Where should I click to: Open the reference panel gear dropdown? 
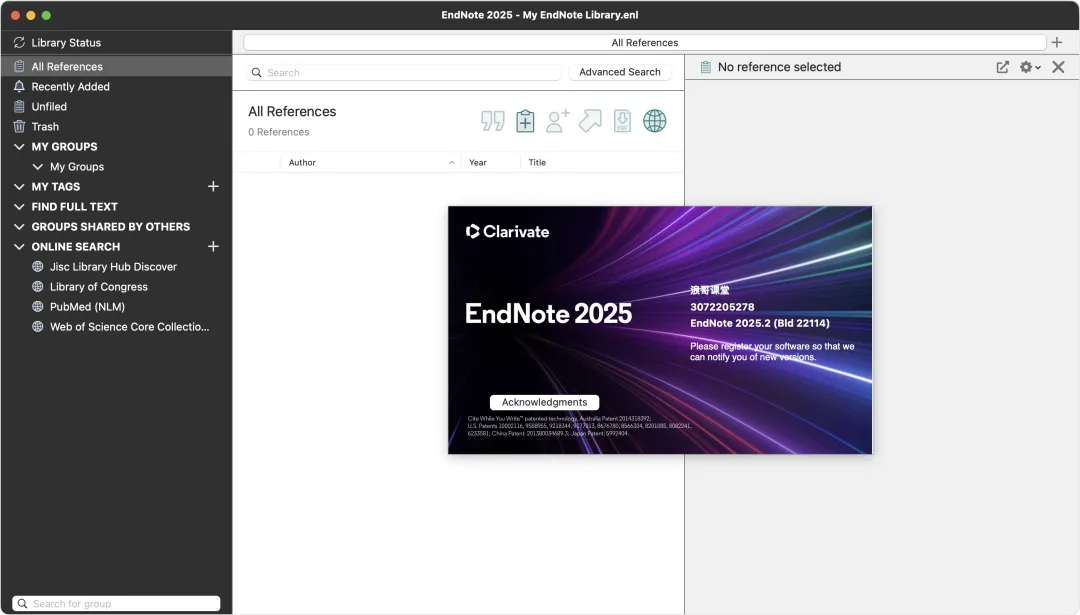[x=1030, y=67]
